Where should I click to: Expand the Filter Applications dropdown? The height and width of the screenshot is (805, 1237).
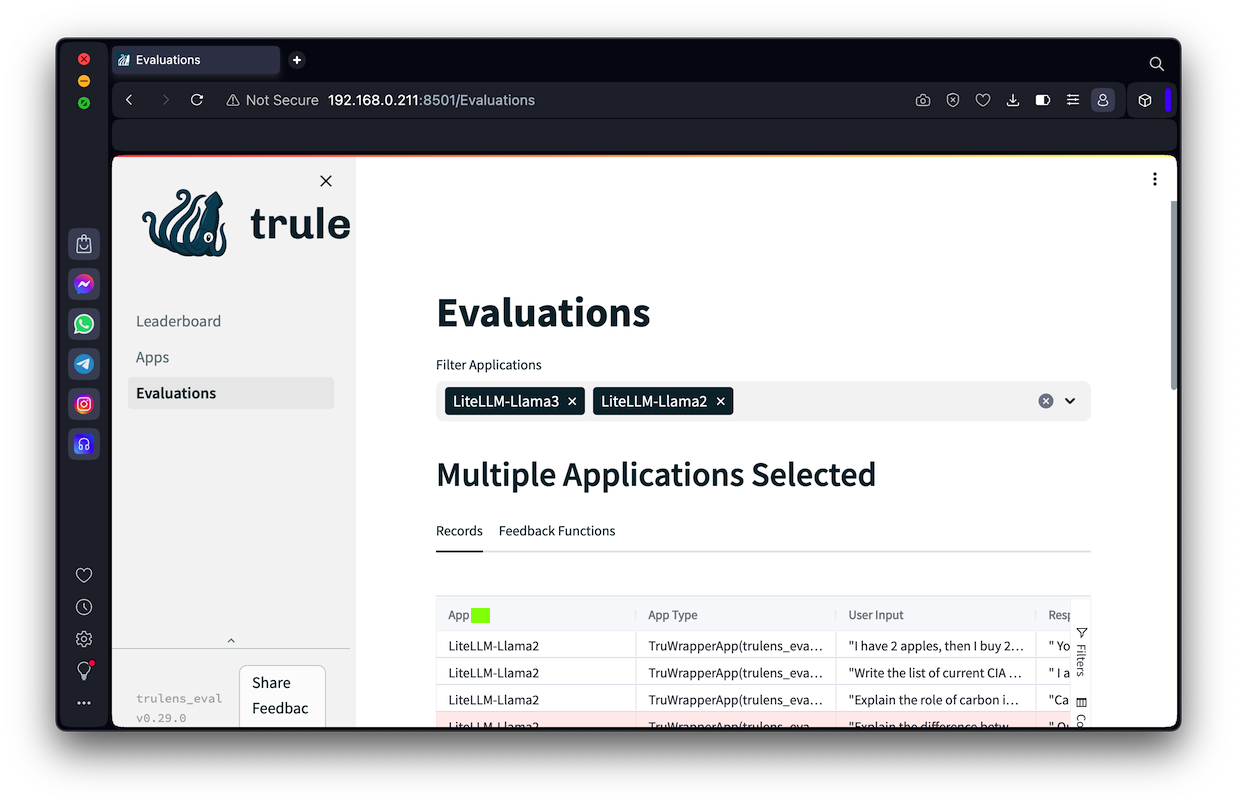pos(1070,401)
